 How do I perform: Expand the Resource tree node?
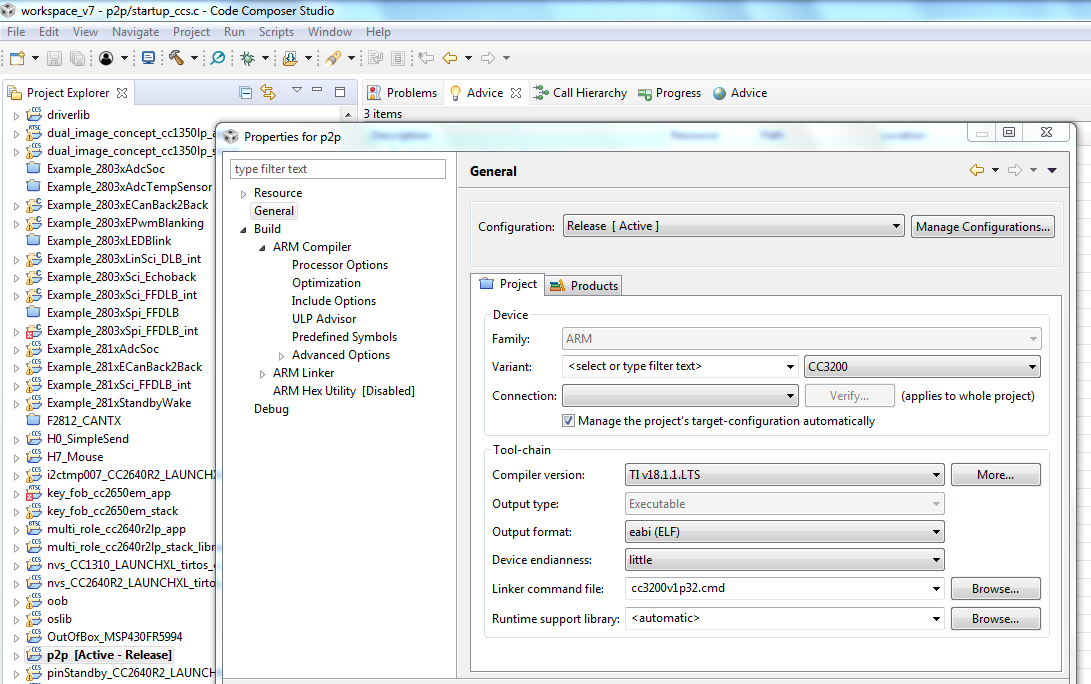pos(243,193)
